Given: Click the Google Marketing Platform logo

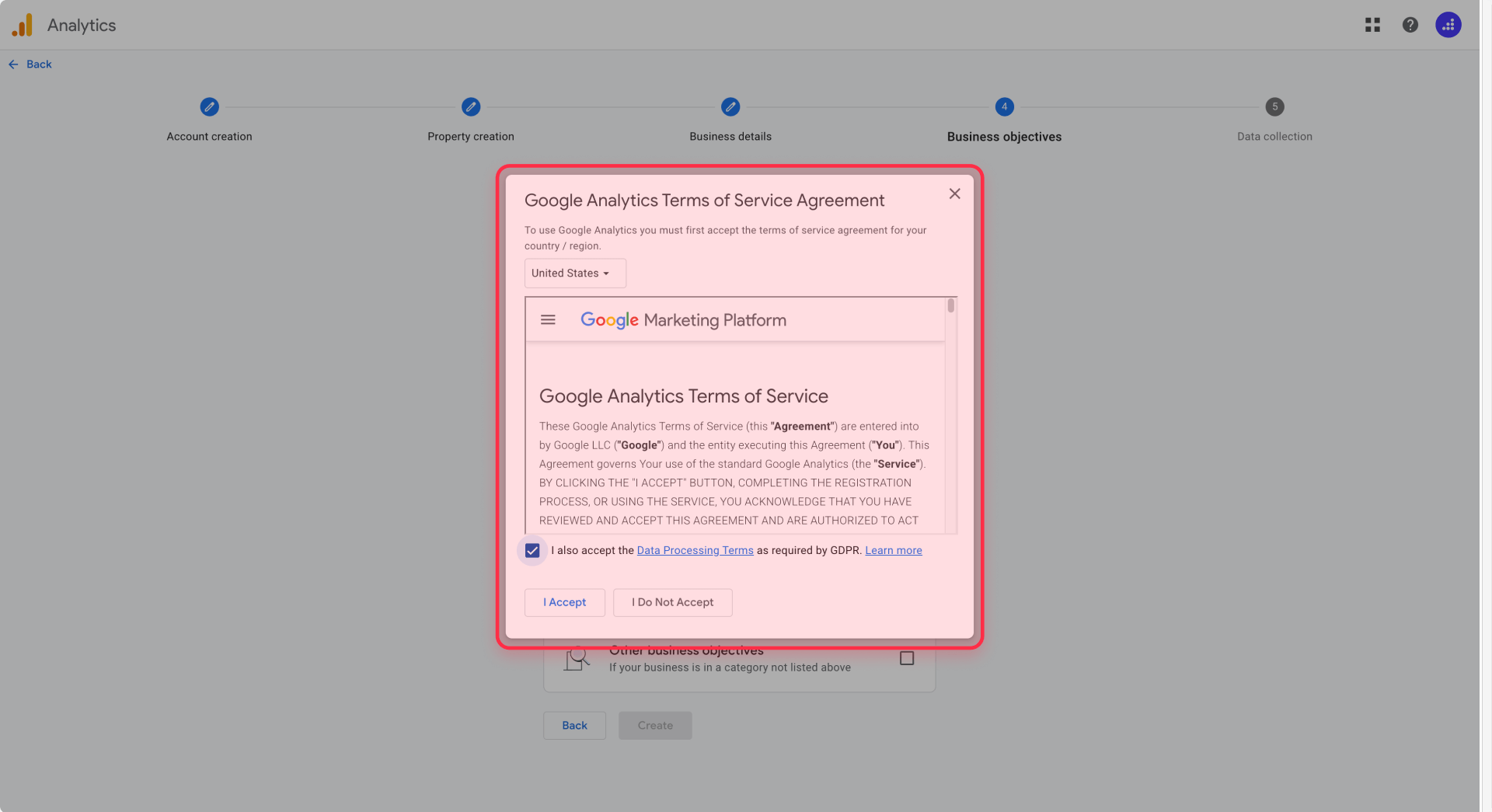Looking at the screenshot, I should pyautogui.click(x=683, y=319).
